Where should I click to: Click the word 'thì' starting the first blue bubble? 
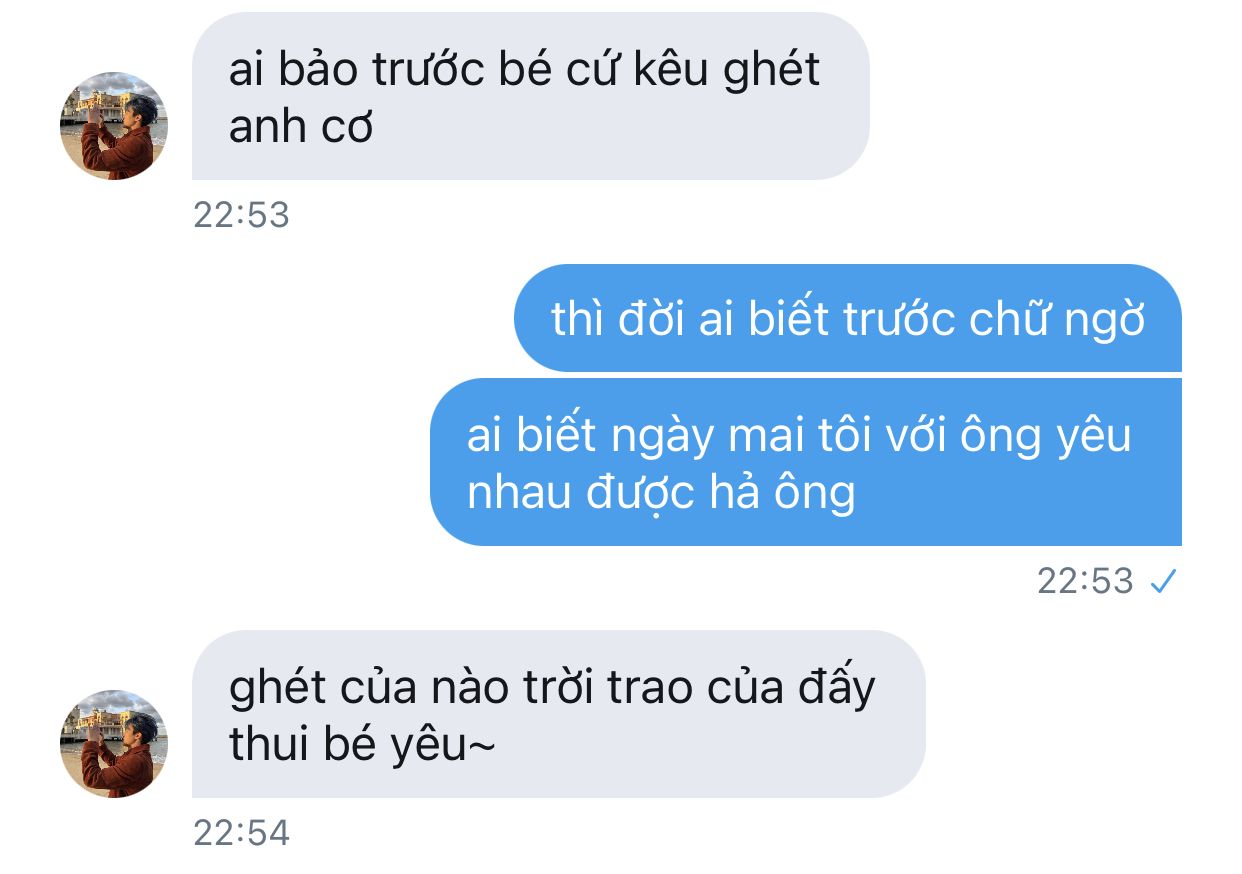pos(579,319)
